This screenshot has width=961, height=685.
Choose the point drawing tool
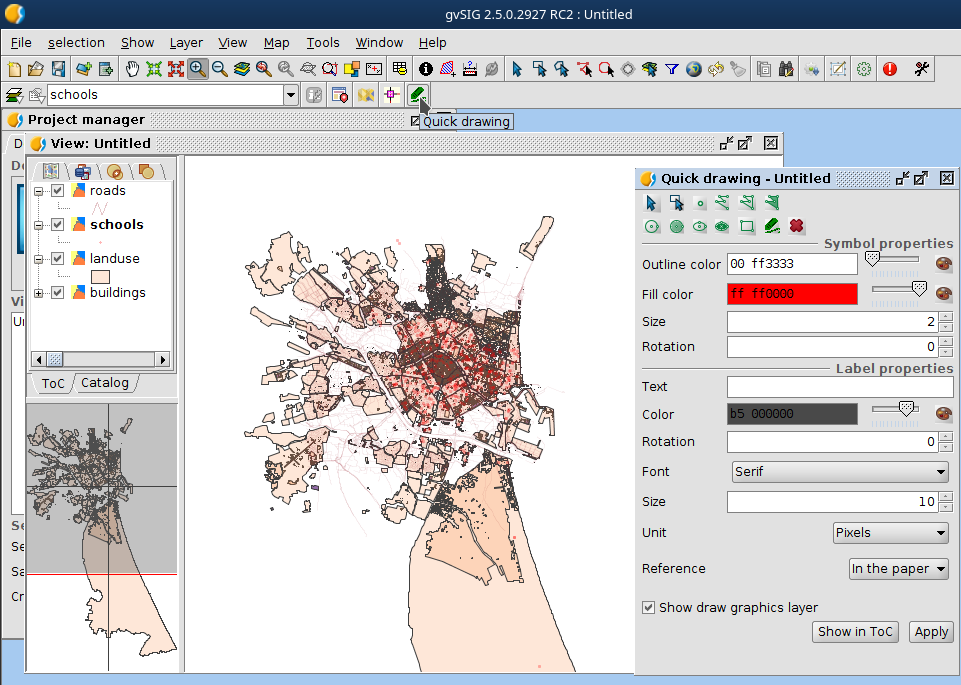point(700,203)
